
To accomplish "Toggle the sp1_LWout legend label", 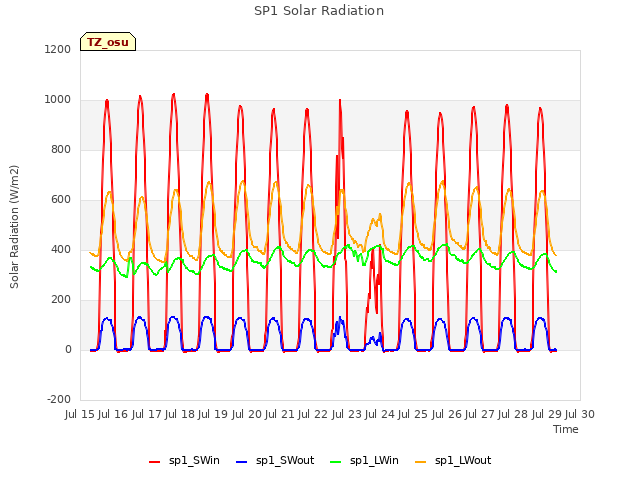I will (x=463, y=461).
